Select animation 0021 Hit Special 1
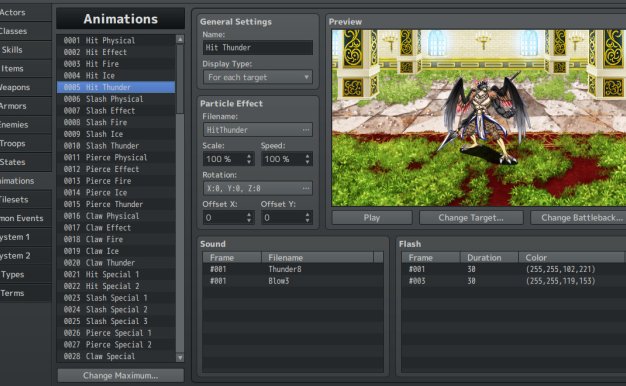The width and height of the screenshot is (626, 386). coord(116,275)
